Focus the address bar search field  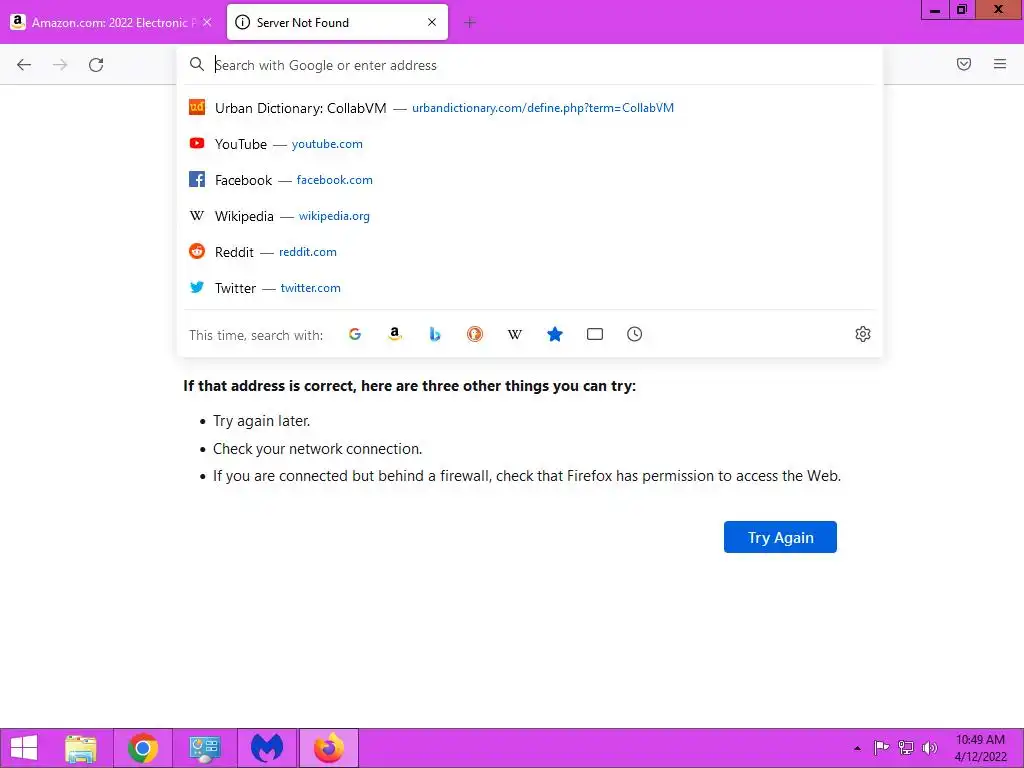click(x=529, y=65)
